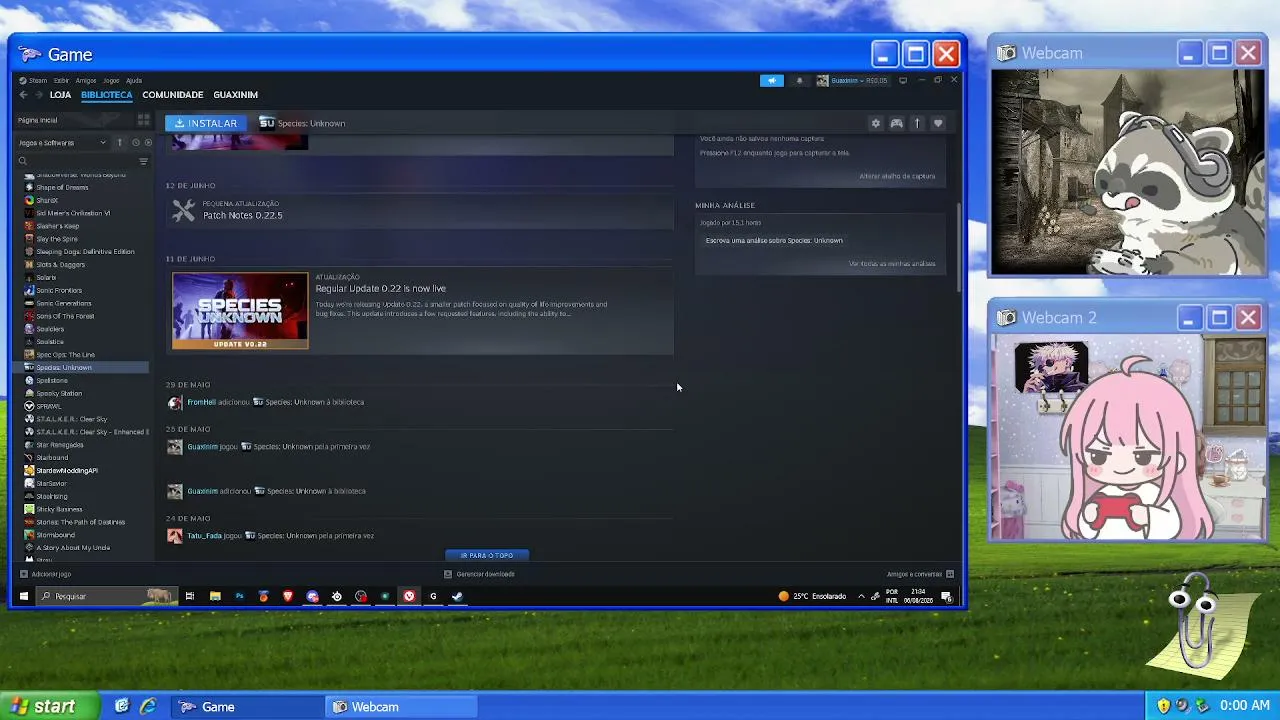1280x720 pixels.
Task: Collapse the sidebar collections with the up arrow
Action: [x=119, y=143]
